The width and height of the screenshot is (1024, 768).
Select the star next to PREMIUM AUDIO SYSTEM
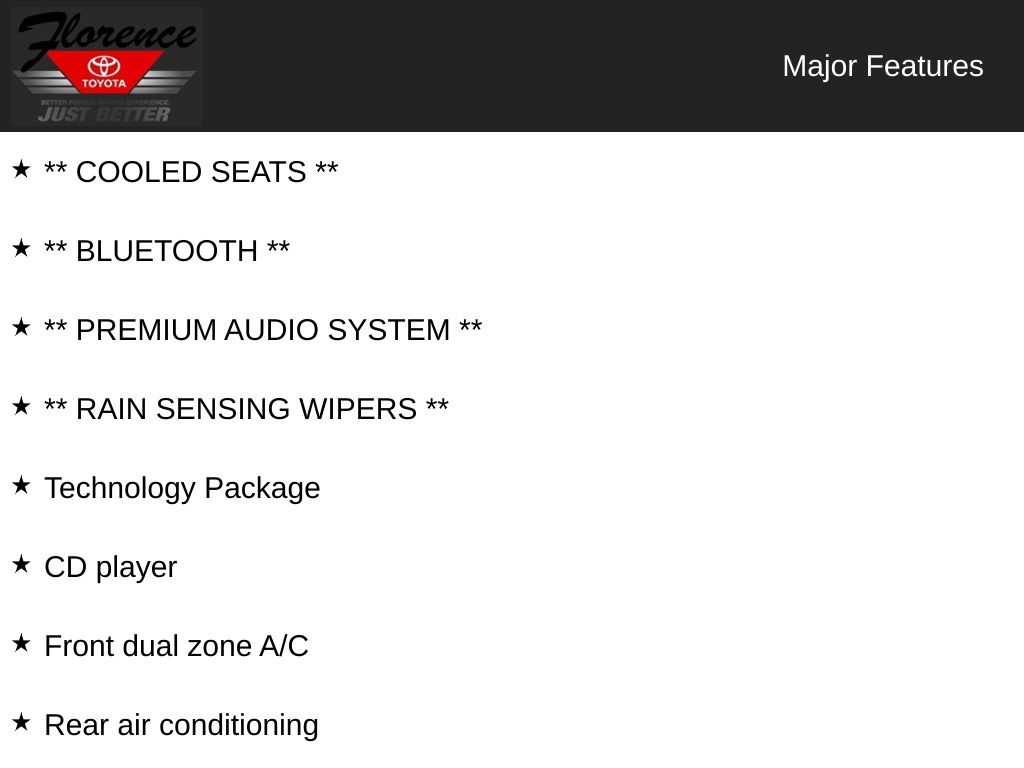pos(21,328)
